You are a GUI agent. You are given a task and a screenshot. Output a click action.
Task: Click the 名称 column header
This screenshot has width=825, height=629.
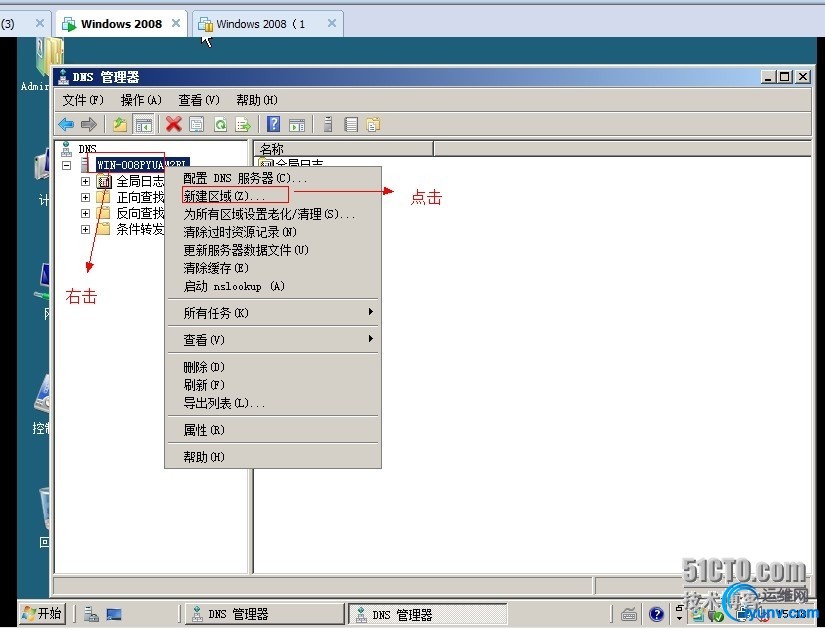[x=344, y=148]
